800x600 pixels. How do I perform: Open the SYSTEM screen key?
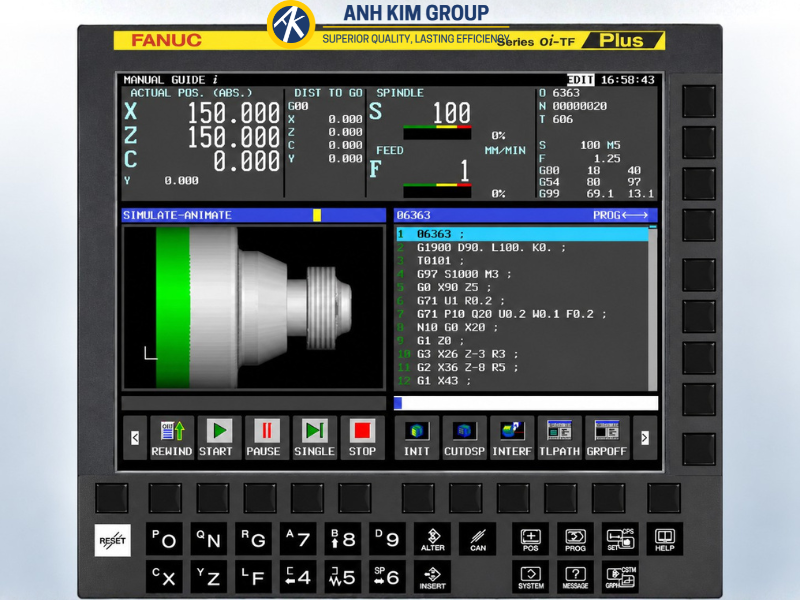531,577
